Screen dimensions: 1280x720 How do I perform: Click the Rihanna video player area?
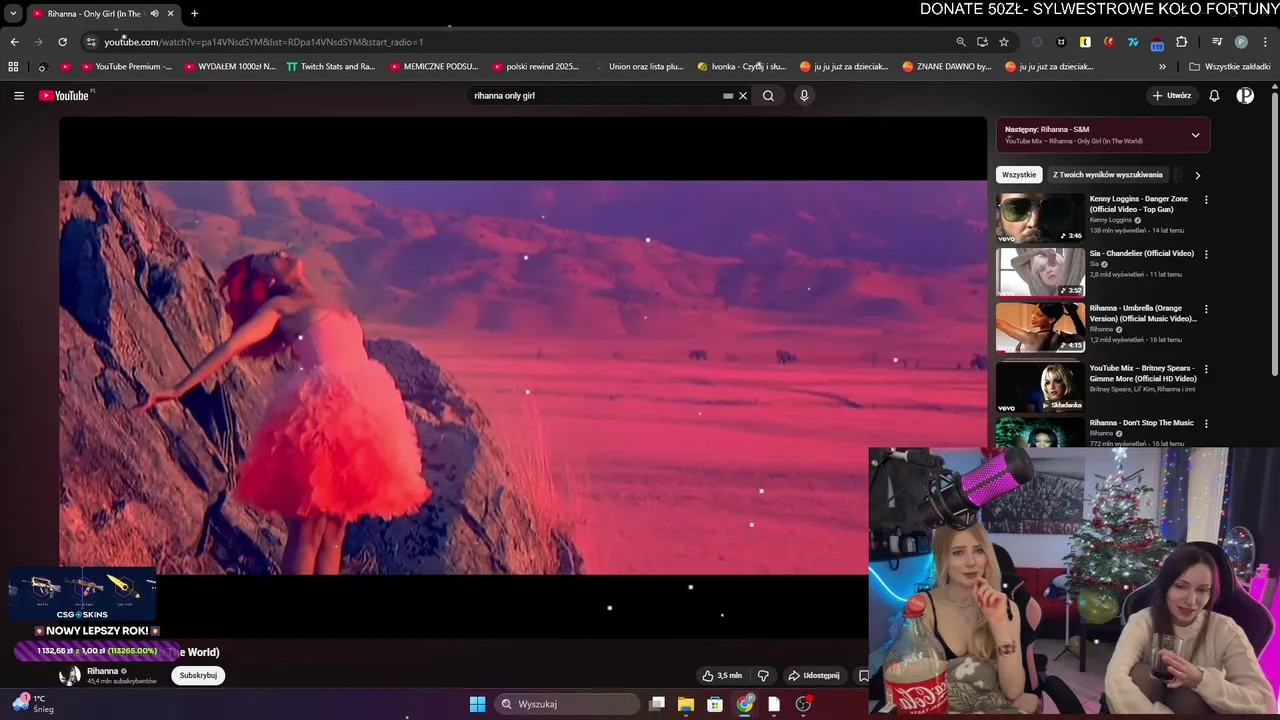(523, 377)
